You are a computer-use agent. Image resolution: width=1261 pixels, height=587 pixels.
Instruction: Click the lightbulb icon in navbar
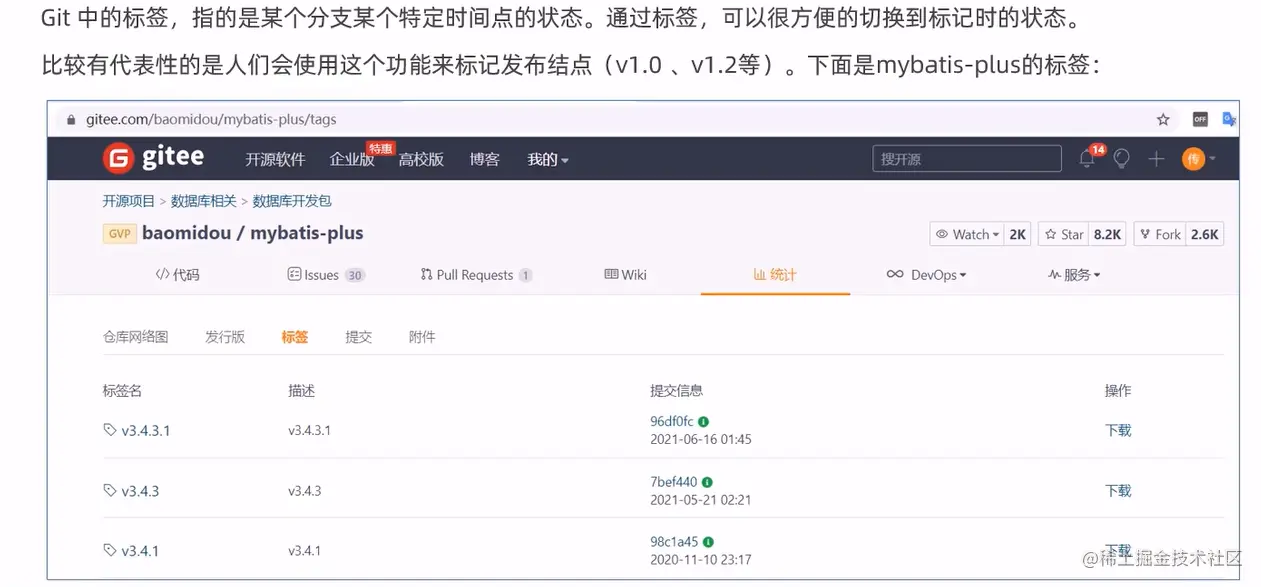(x=1121, y=159)
